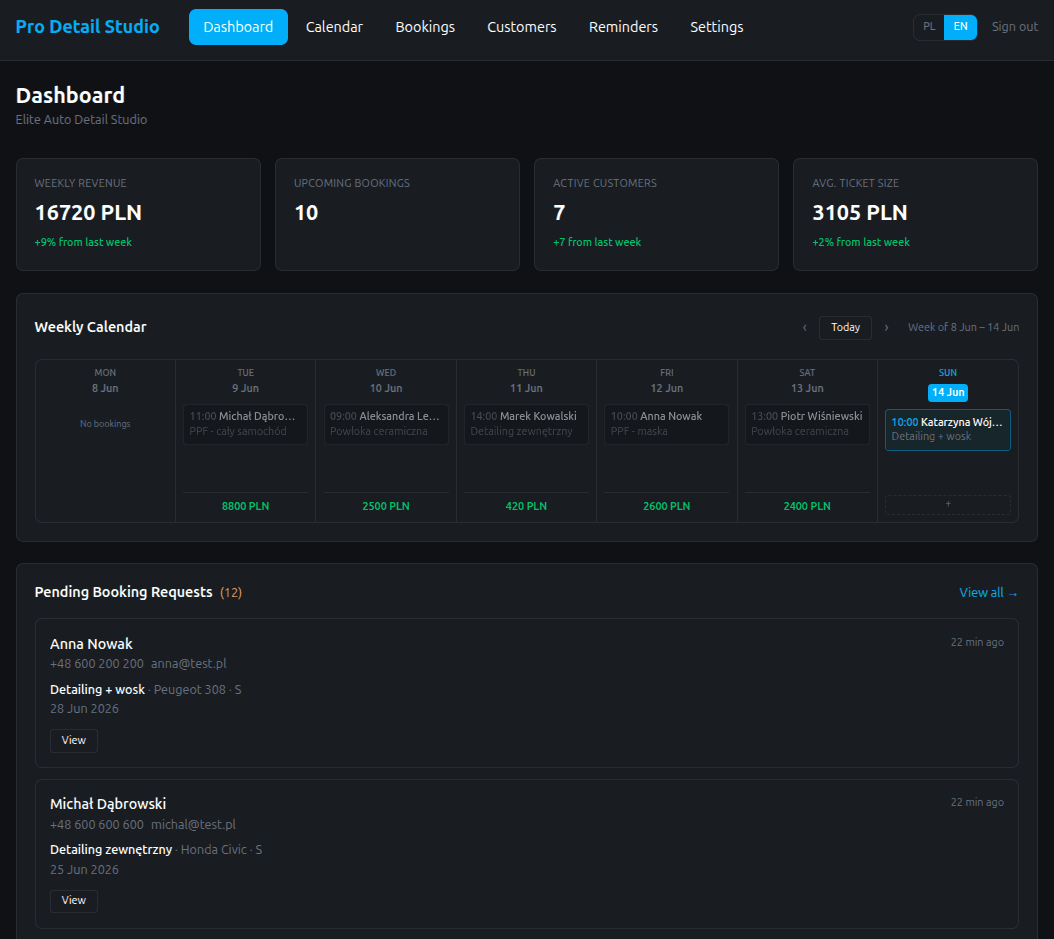Click Thursday total 420 PLN
The height and width of the screenshot is (939, 1054).
(526, 506)
